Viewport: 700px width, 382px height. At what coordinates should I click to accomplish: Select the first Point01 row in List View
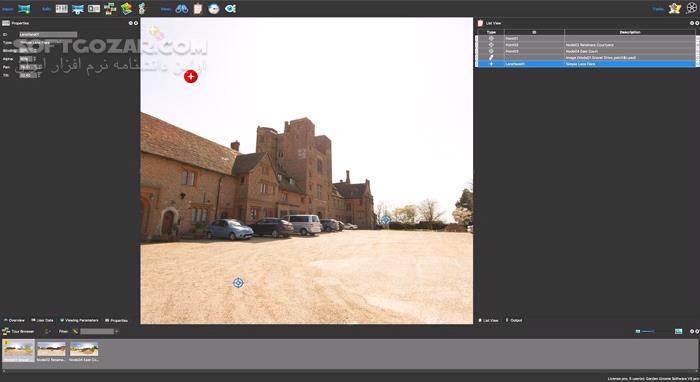(586, 38)
